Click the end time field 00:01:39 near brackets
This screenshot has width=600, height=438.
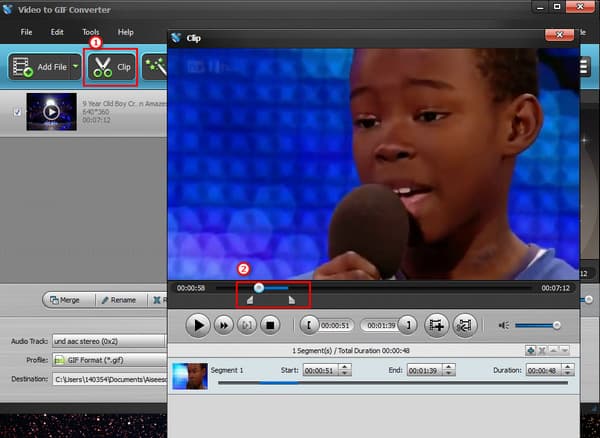pos(381,326)
